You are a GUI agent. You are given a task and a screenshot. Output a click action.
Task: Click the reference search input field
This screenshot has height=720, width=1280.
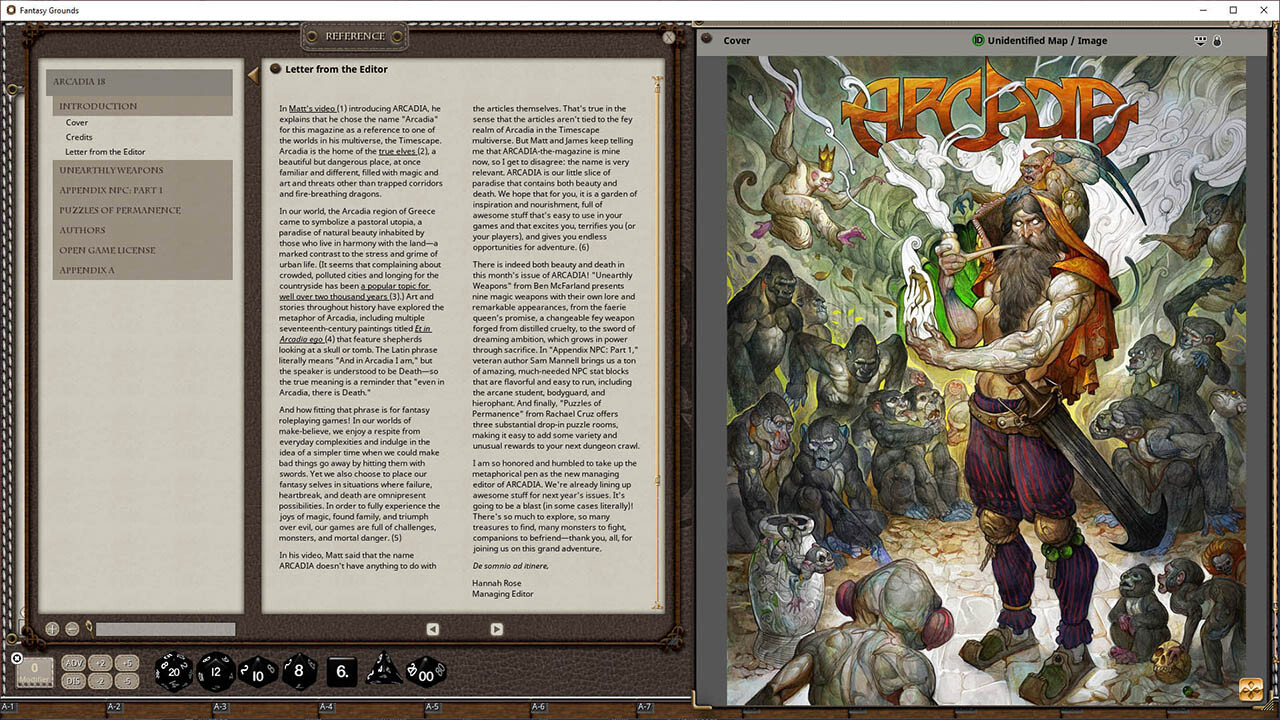coord(165,629)
